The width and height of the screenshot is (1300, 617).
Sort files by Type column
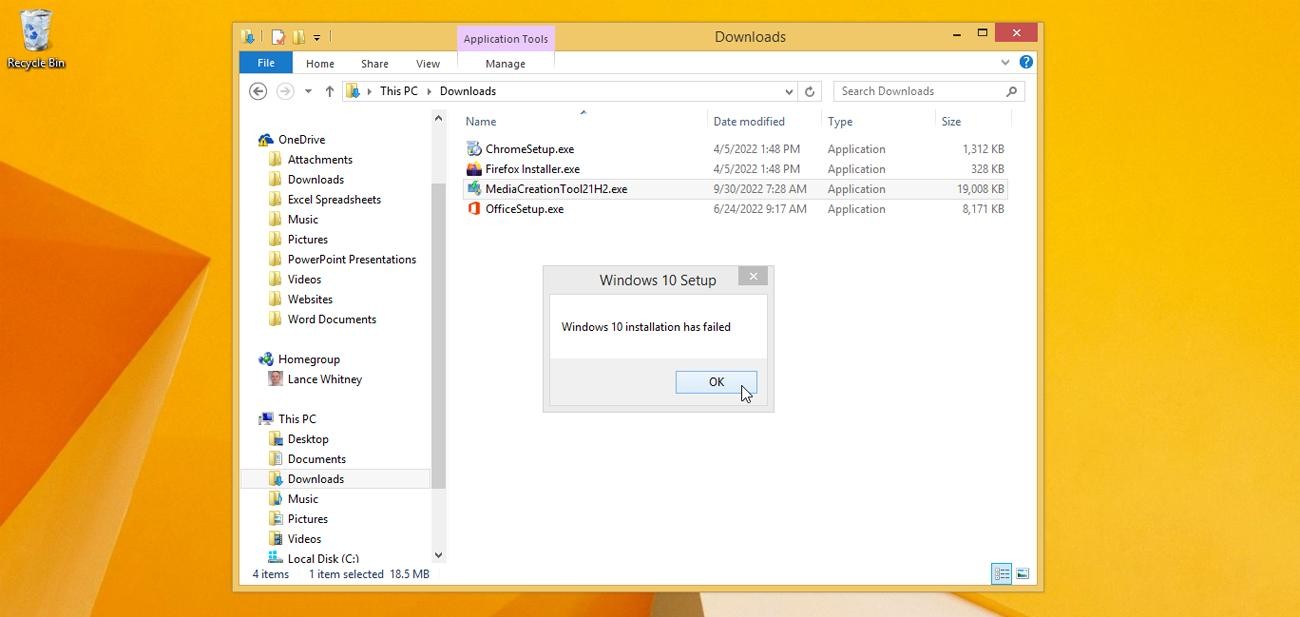840,121
